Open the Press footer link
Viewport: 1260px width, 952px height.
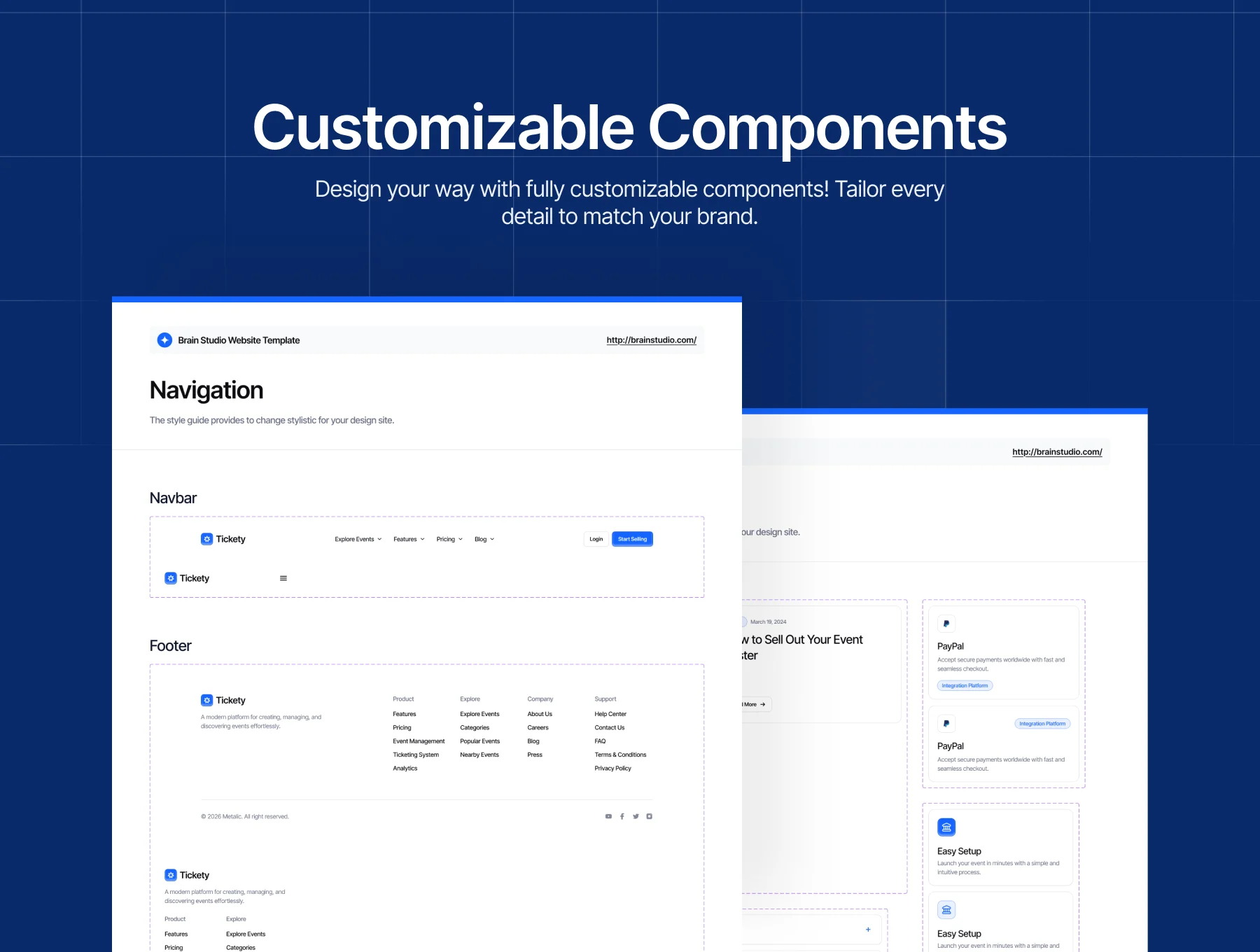[535, 755]
